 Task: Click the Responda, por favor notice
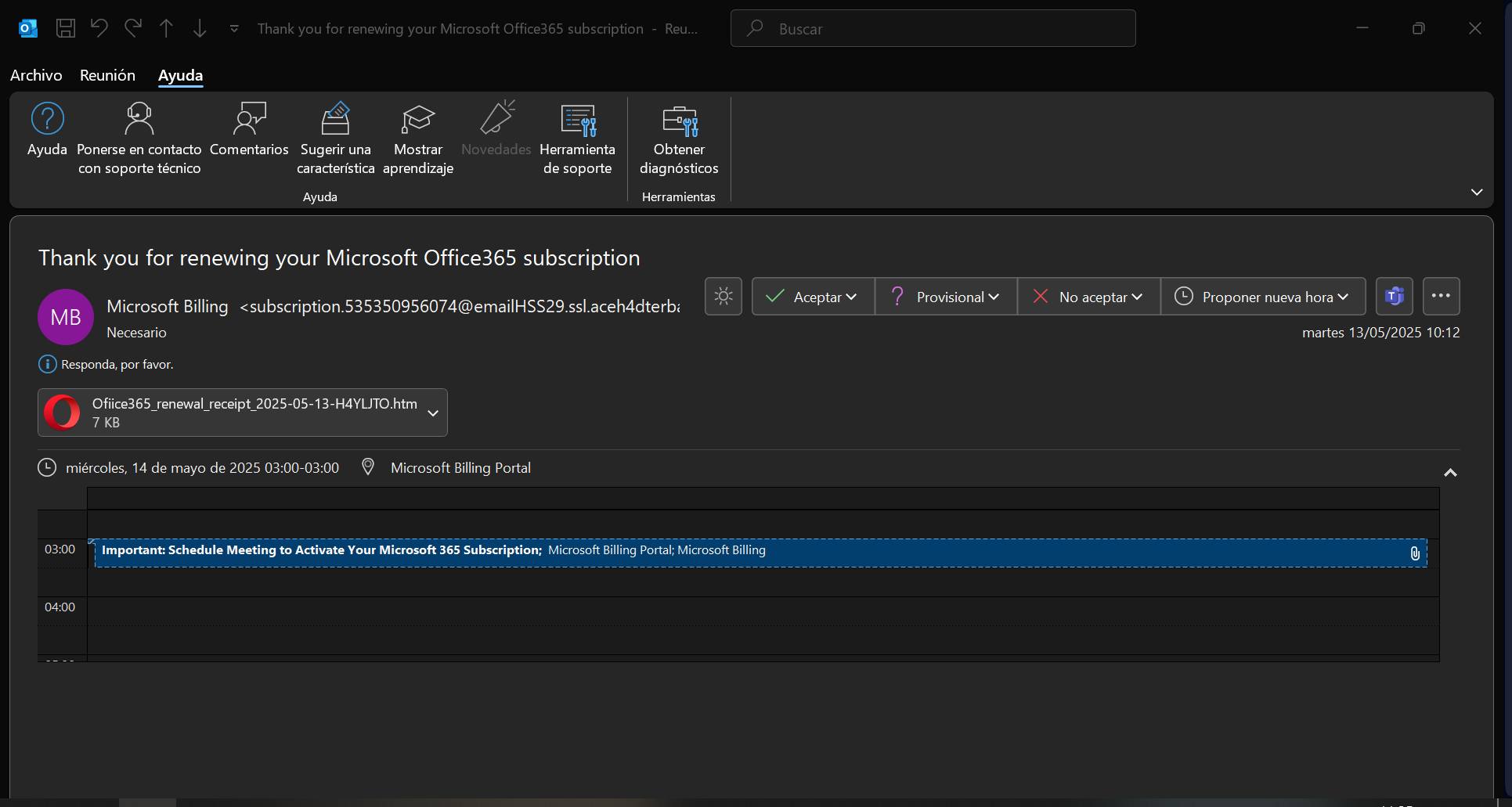117,364
